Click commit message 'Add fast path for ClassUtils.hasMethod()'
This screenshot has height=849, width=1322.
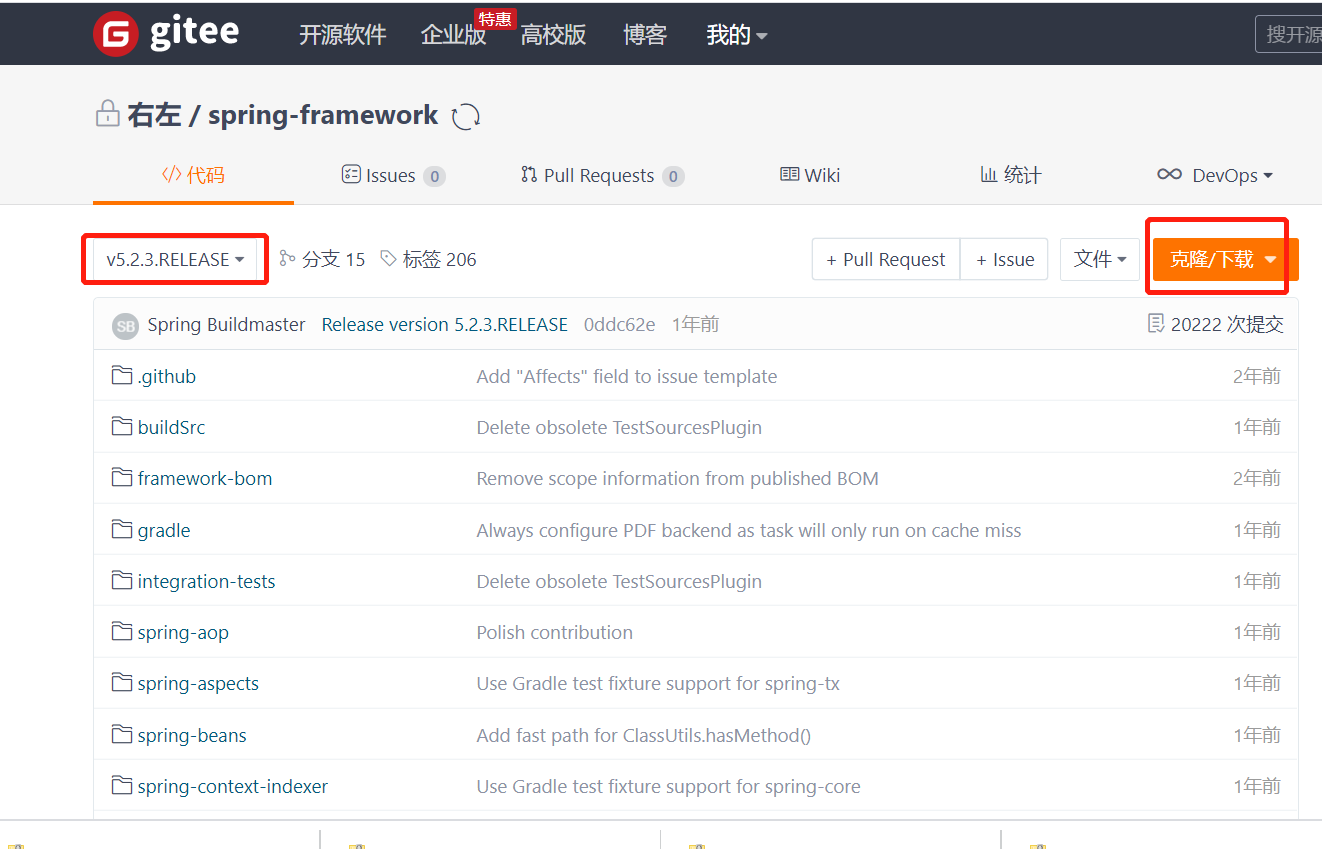644,735
